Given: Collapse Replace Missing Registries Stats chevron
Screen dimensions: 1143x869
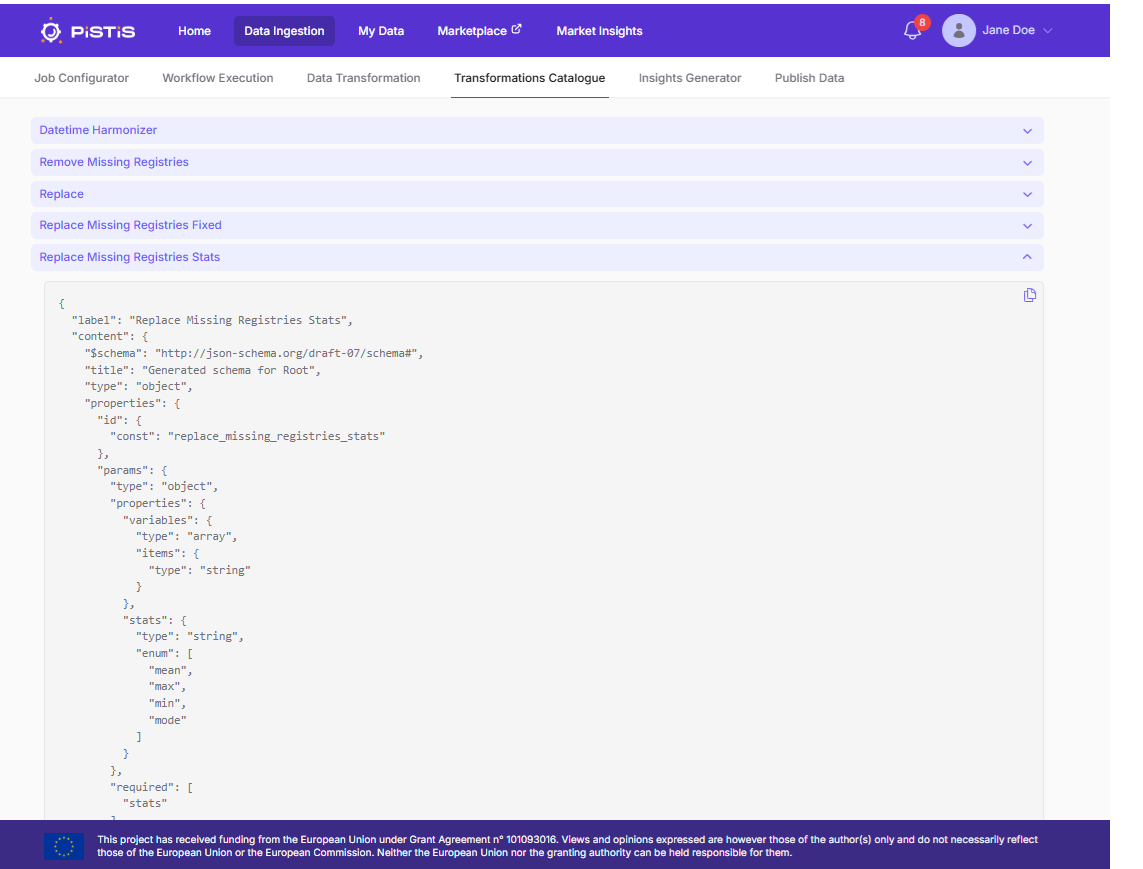Looking at the screenshot, I should coord(1027,257).
